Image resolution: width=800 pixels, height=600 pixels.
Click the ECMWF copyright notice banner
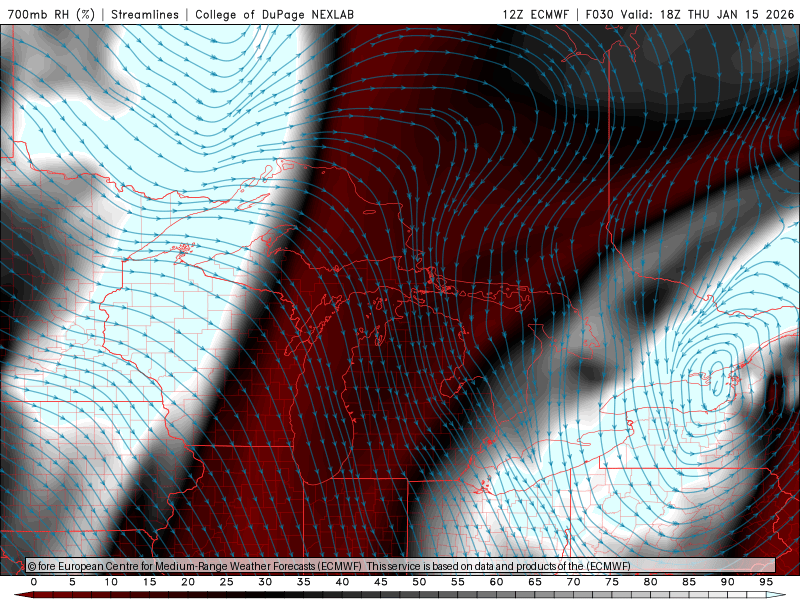(x=401, y=566)
